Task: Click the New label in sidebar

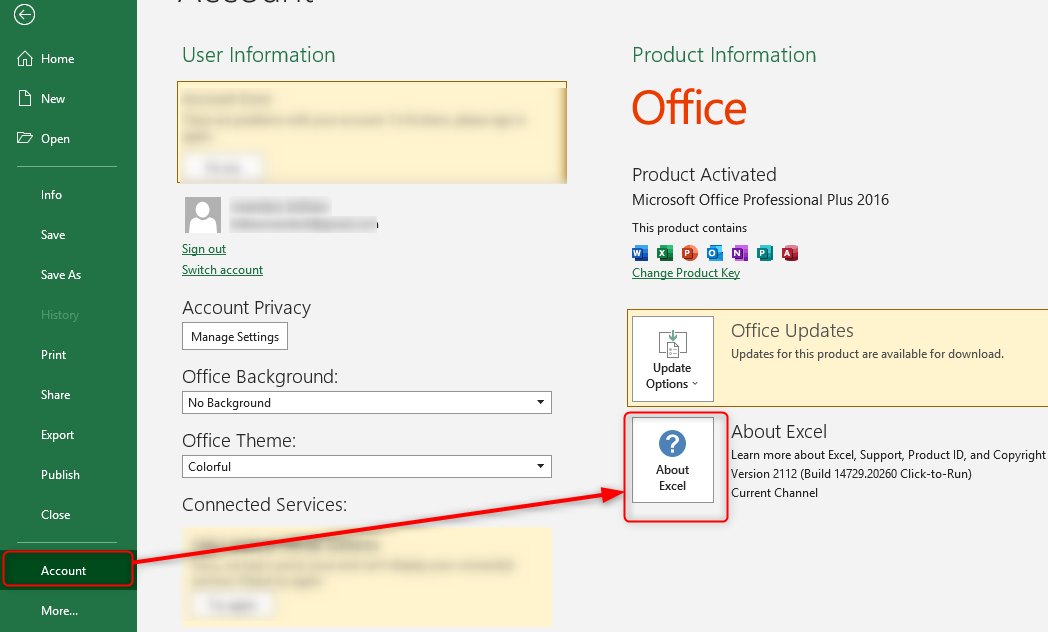Action: click(53, 99)
